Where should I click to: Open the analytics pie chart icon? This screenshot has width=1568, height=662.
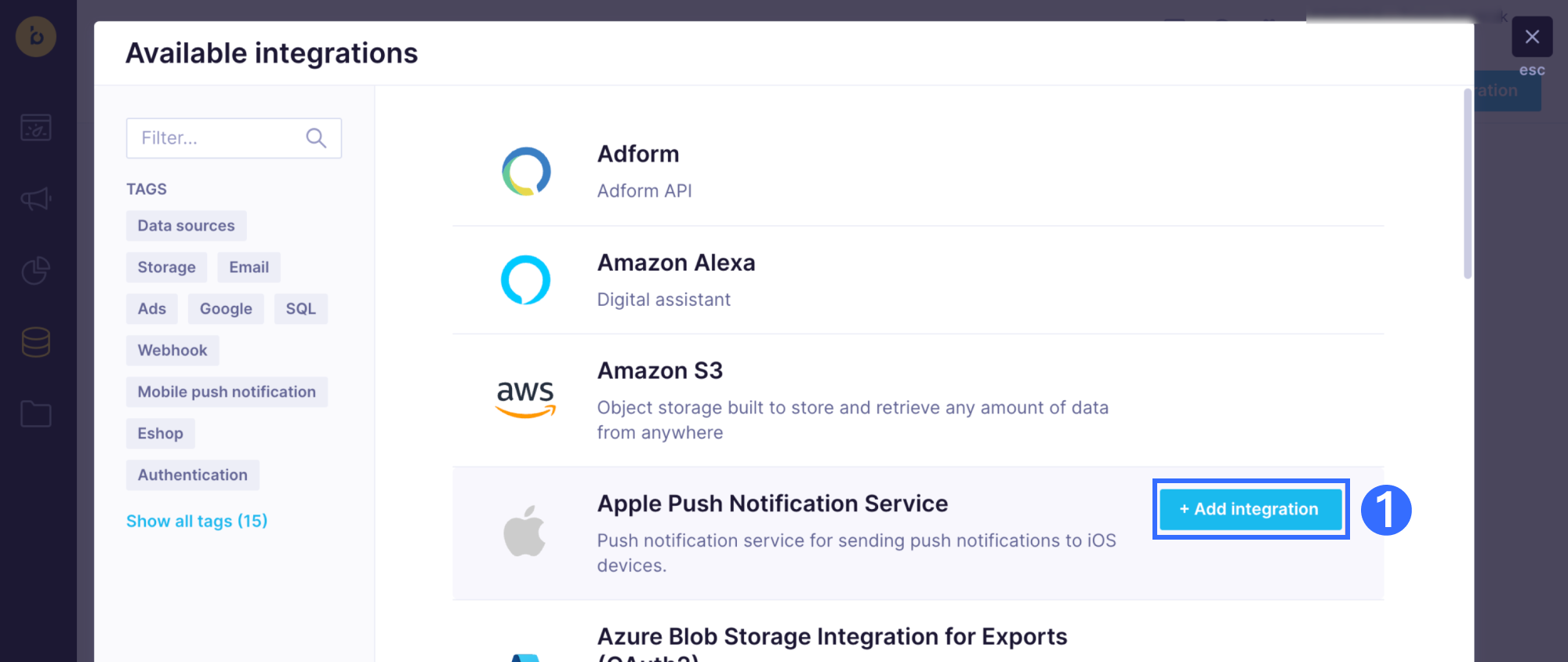point(36,271)
